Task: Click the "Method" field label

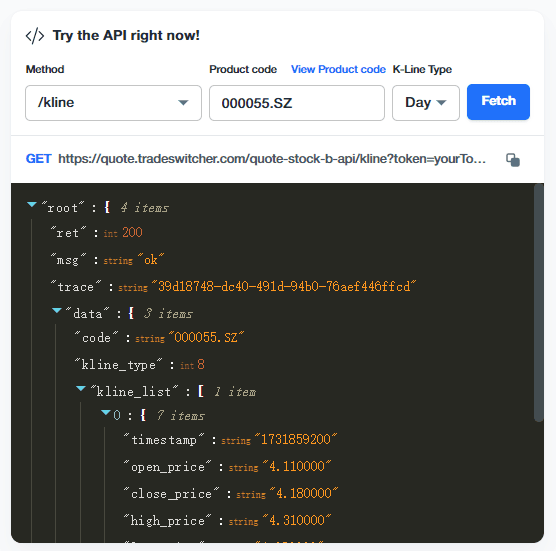Action: click(45, 69)
